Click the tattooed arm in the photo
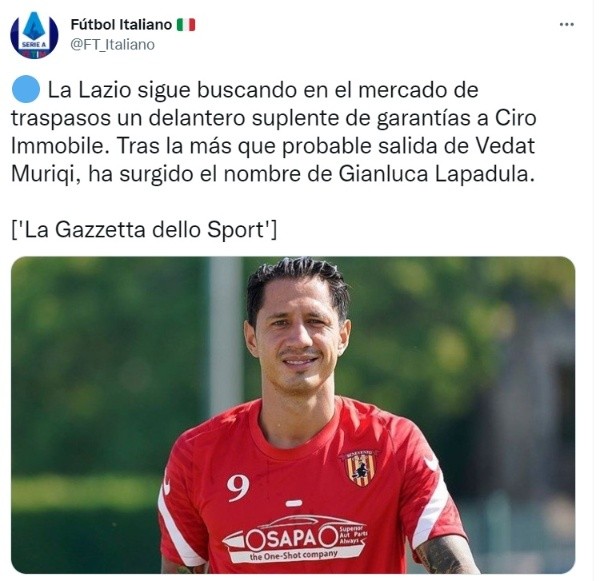The image size is (600, 581). 445,555
